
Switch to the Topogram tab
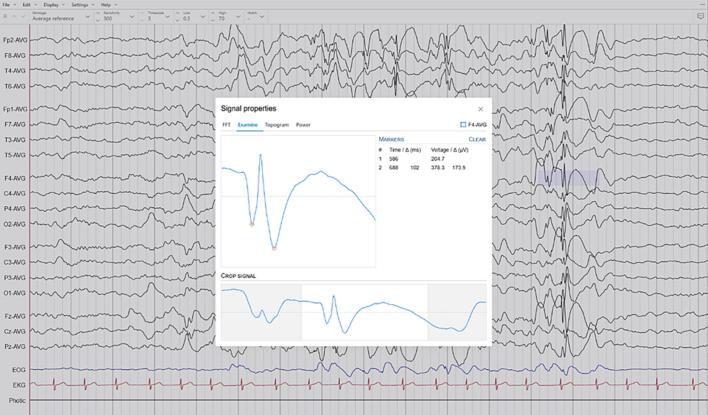pyautogui.click(x=276, y=125)
